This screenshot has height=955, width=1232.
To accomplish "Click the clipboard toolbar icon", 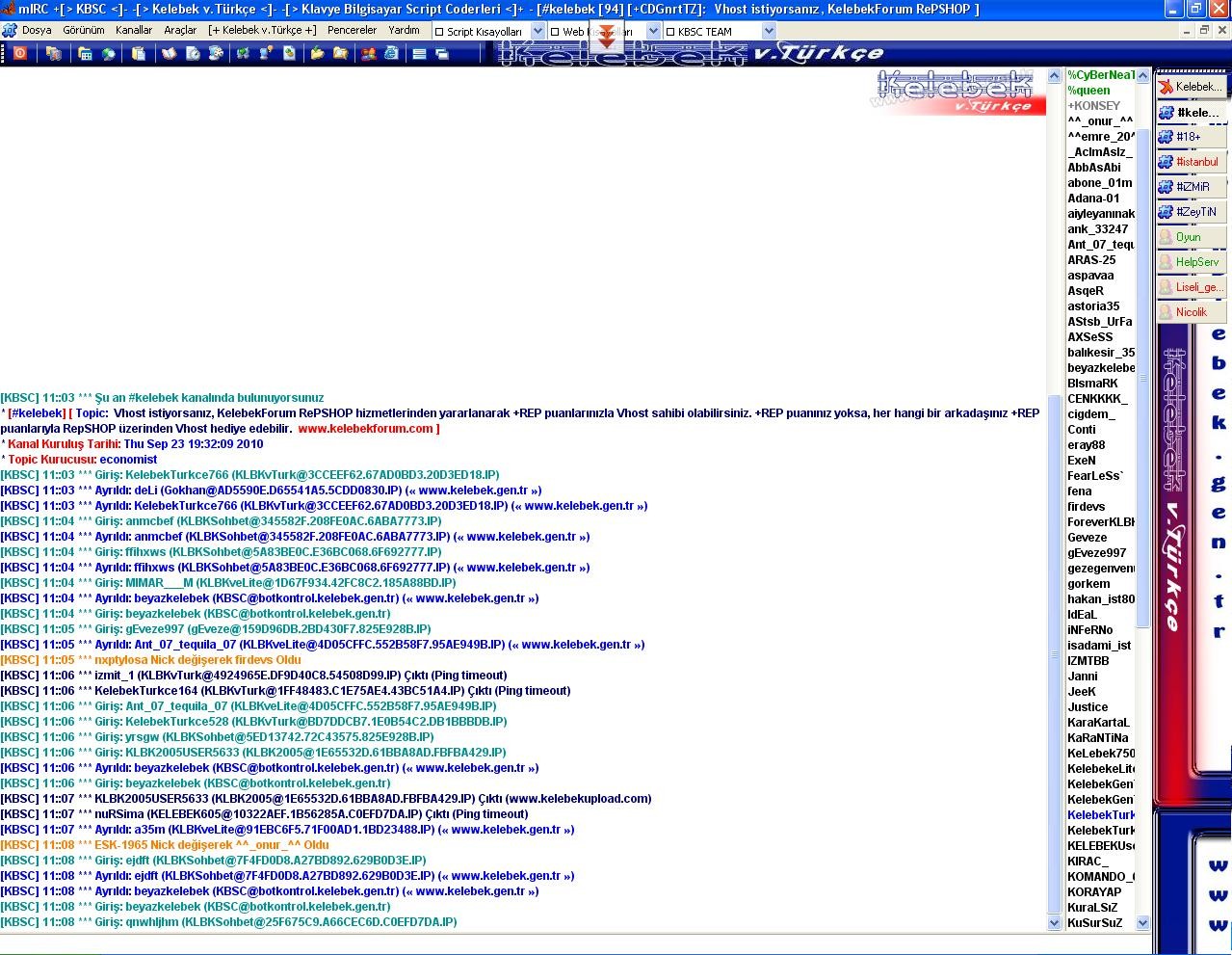I will pos(139,54).
